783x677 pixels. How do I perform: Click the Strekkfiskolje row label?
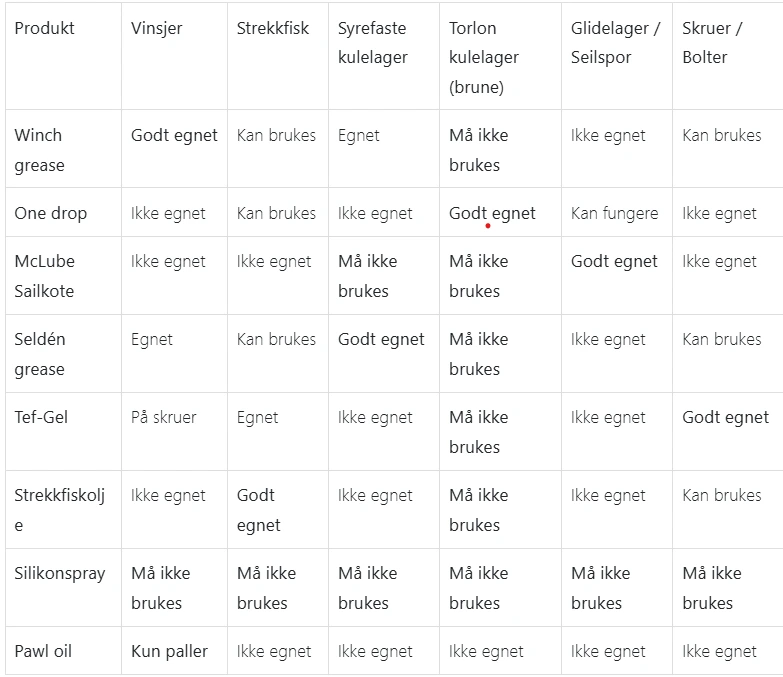click(x=59, y=509)
